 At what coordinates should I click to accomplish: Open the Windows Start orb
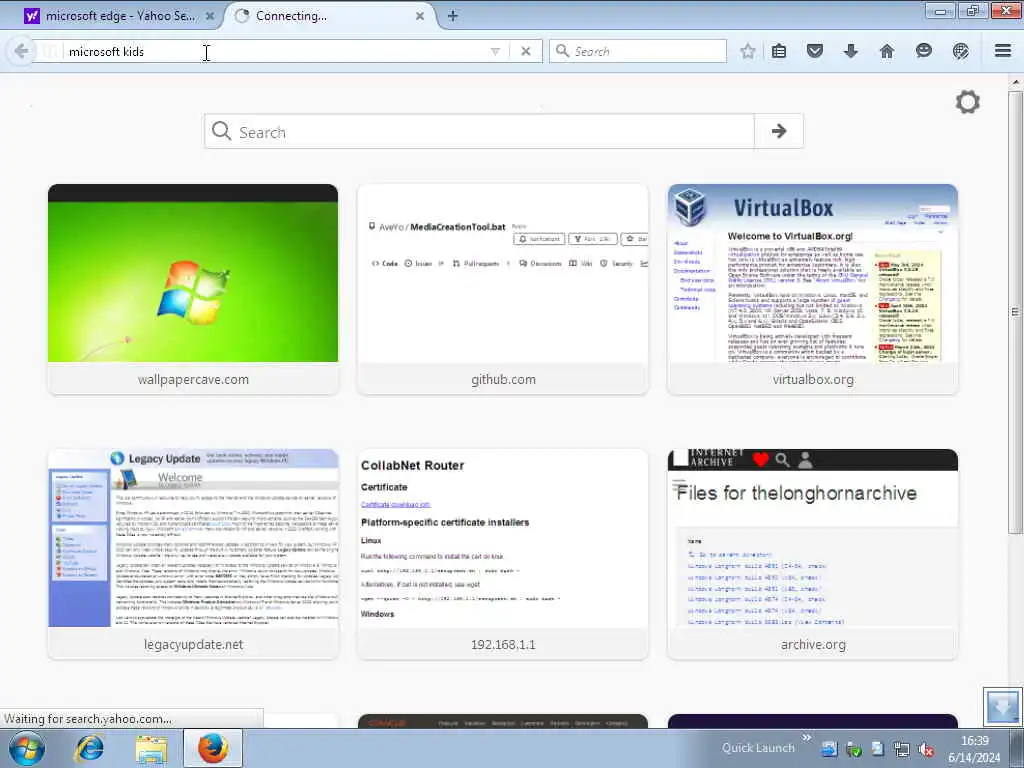[x=27, y=748]
